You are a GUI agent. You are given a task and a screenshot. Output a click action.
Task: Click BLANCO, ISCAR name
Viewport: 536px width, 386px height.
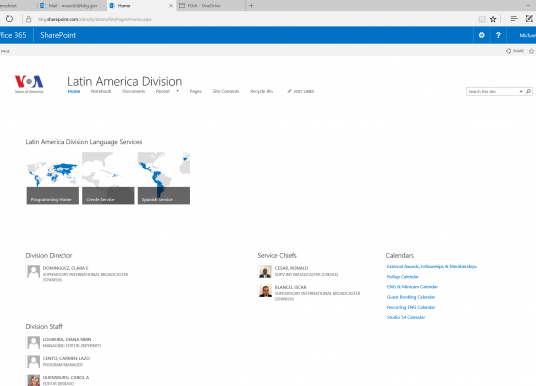pos(291,287)
